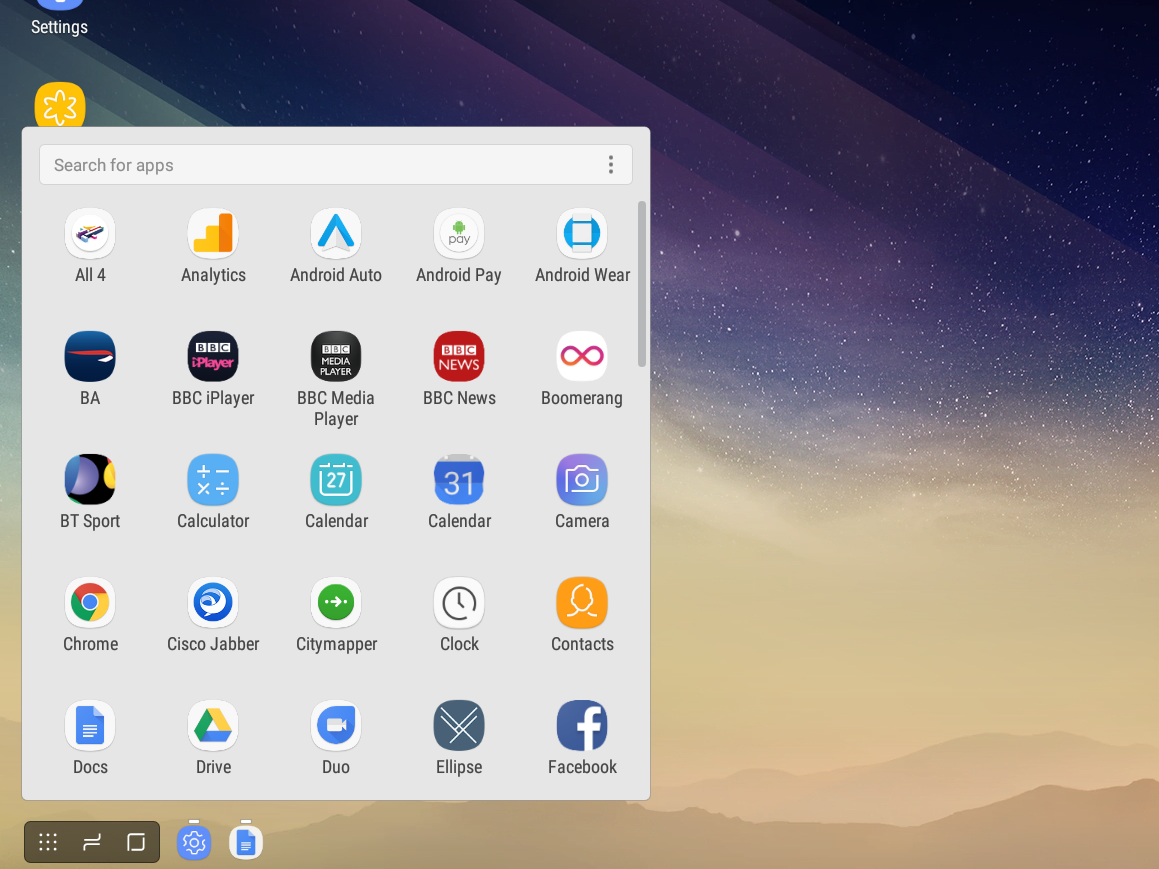Open the Android Wear app

[x=582, y=234]
